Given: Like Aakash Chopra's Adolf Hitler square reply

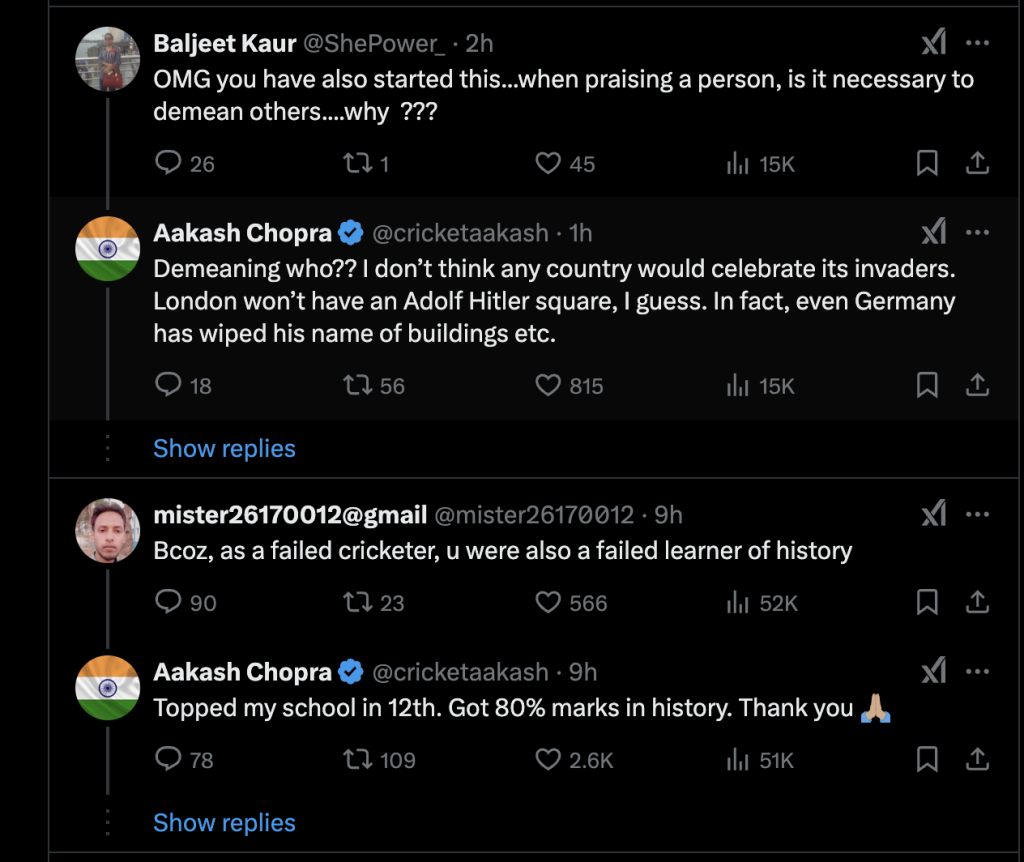Looking at the screenshot, I should [x=548, y=385].
